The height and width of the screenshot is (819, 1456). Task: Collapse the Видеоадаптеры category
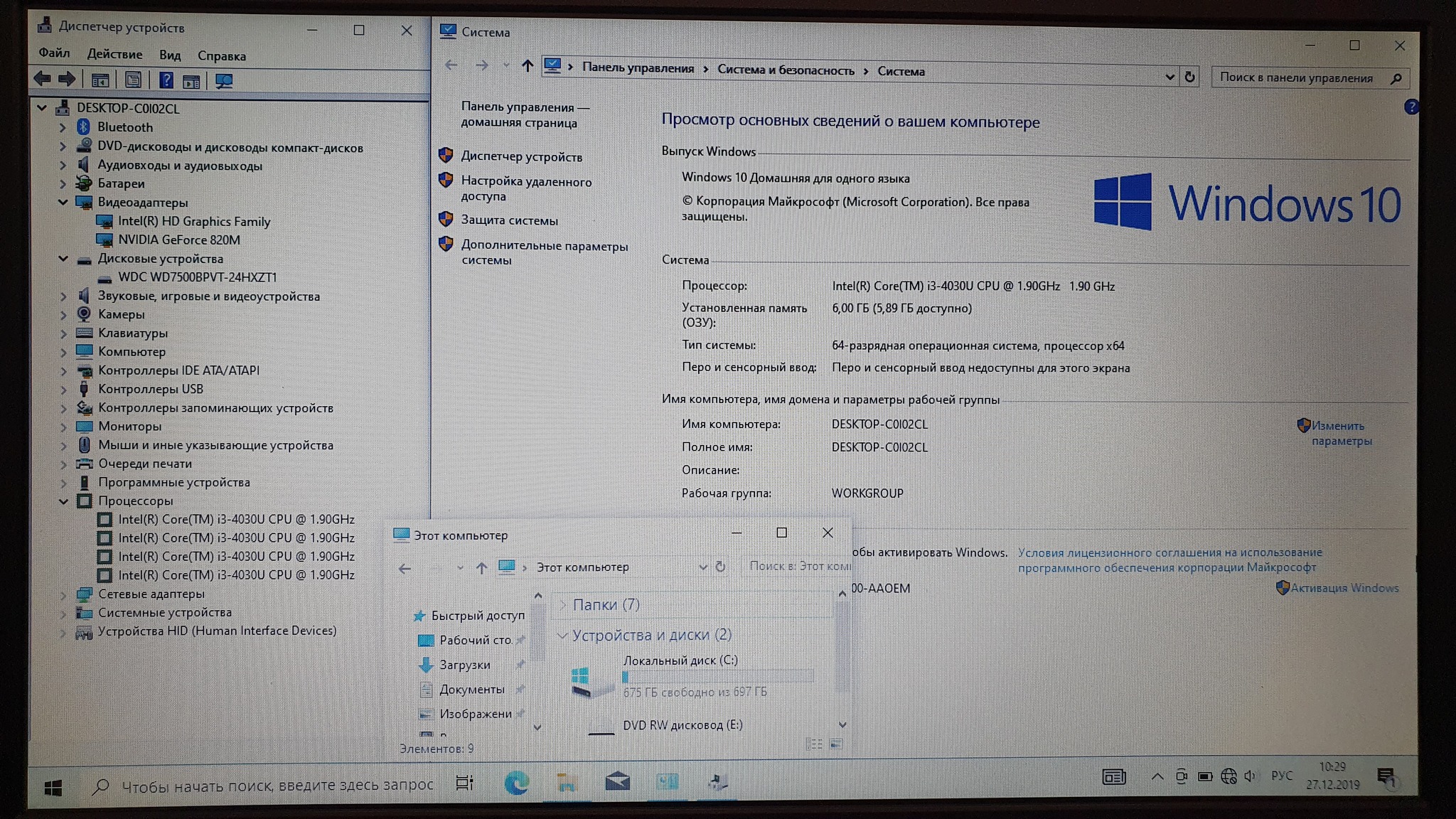[x=63, y=203]
